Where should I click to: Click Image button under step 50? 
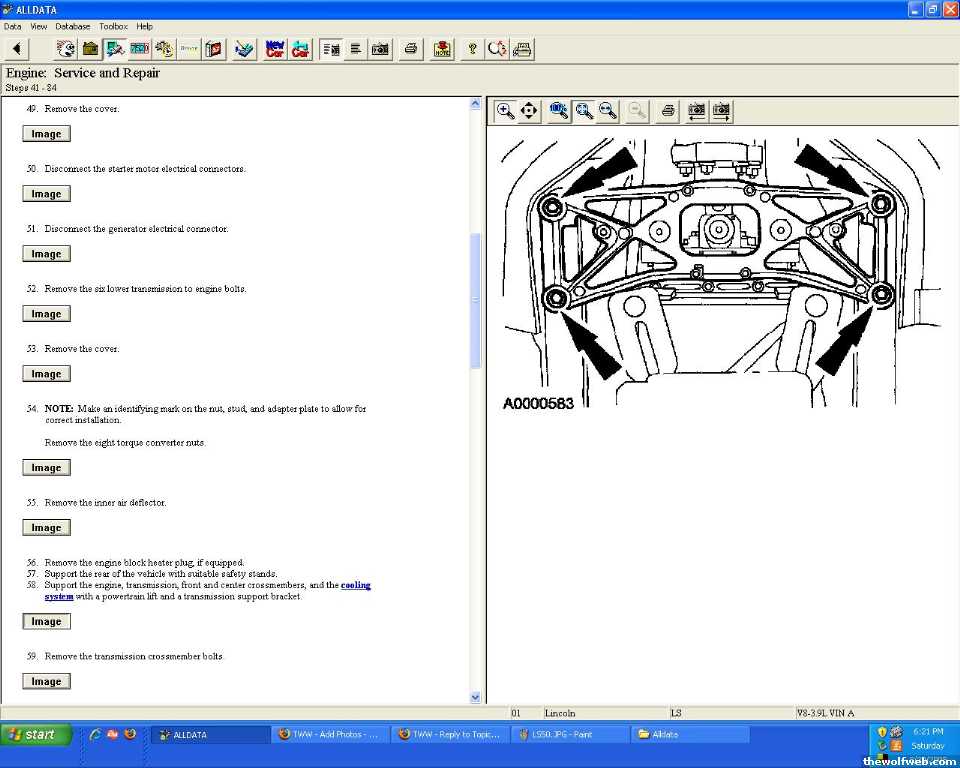pyautogui.click(x=46, y=194)
